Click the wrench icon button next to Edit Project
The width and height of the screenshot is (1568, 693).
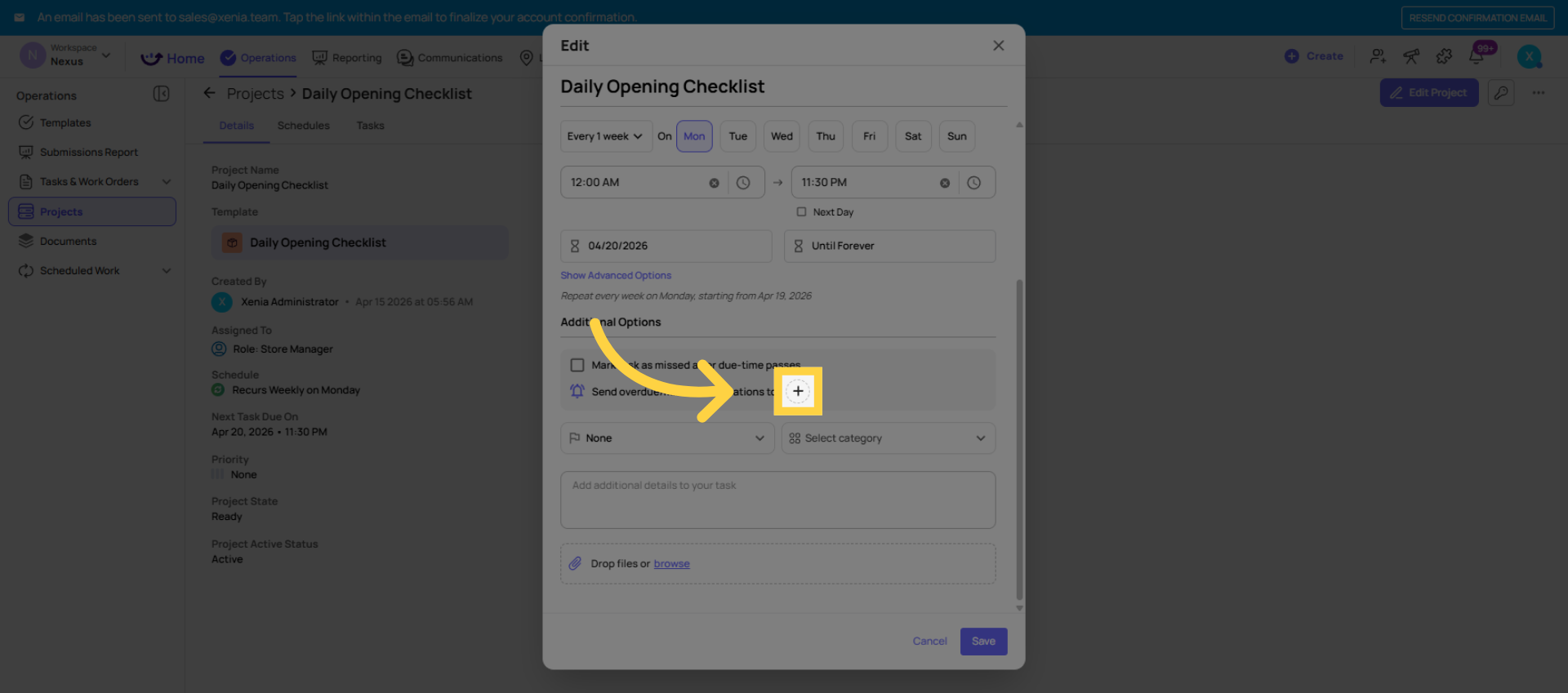coord(1501,93)
